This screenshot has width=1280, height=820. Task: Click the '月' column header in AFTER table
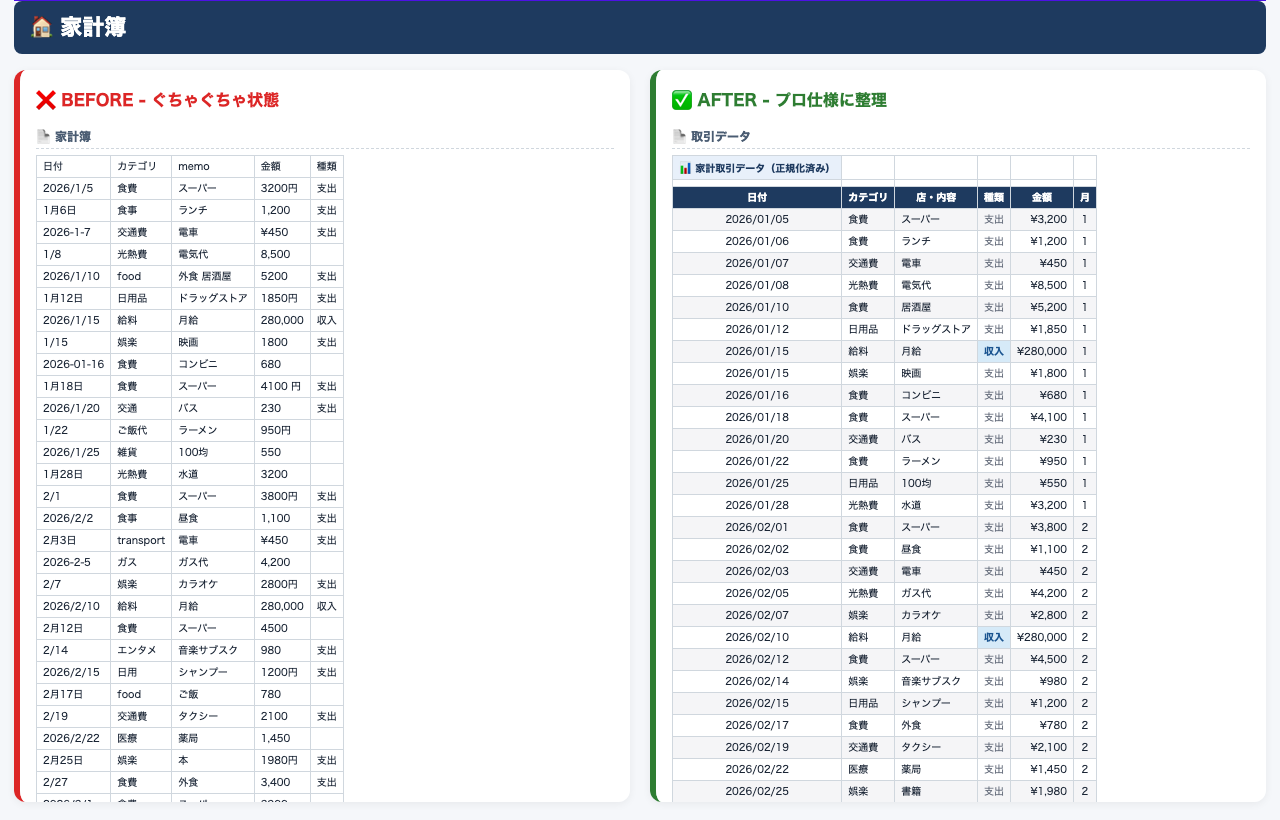[x=1085, y=198]
